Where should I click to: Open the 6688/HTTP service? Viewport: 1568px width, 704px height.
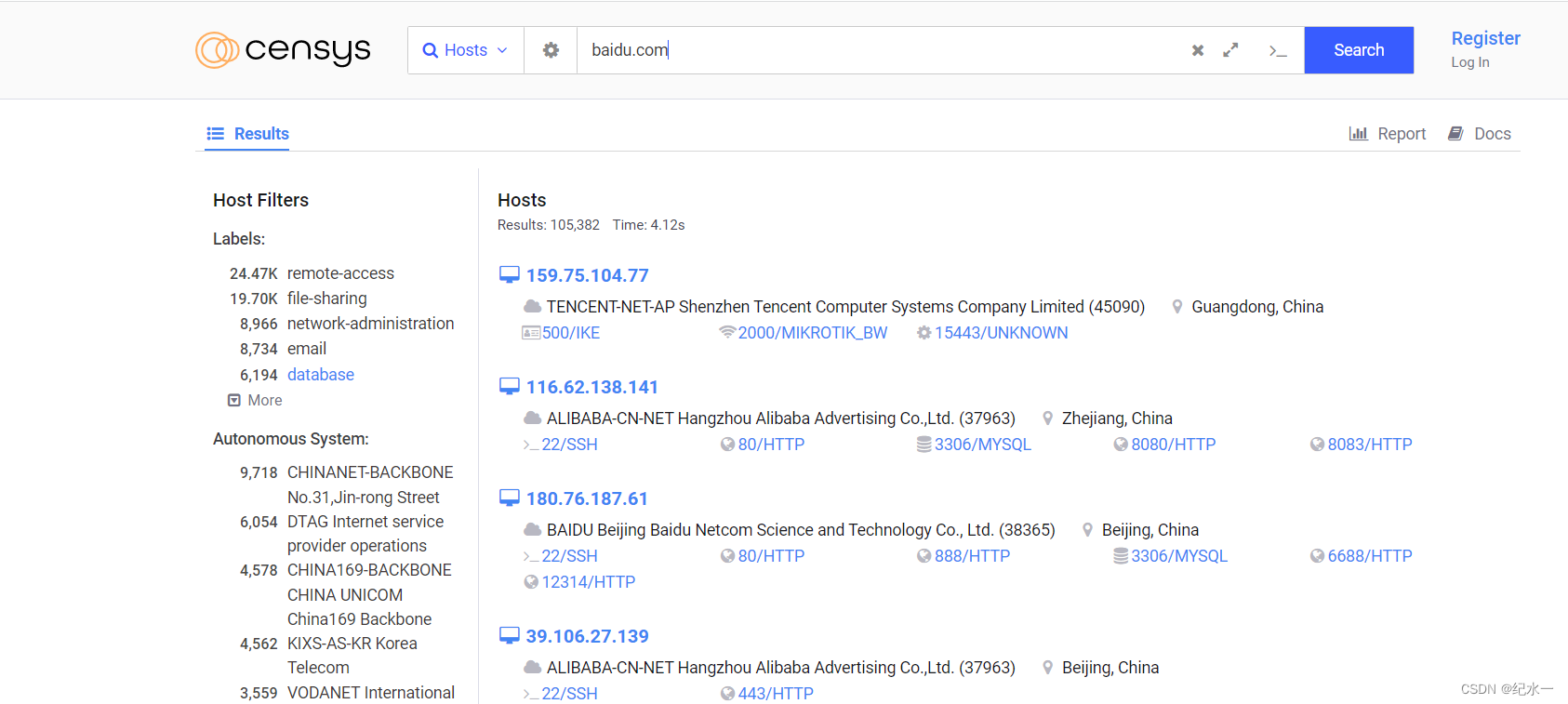pos(1369,556)
